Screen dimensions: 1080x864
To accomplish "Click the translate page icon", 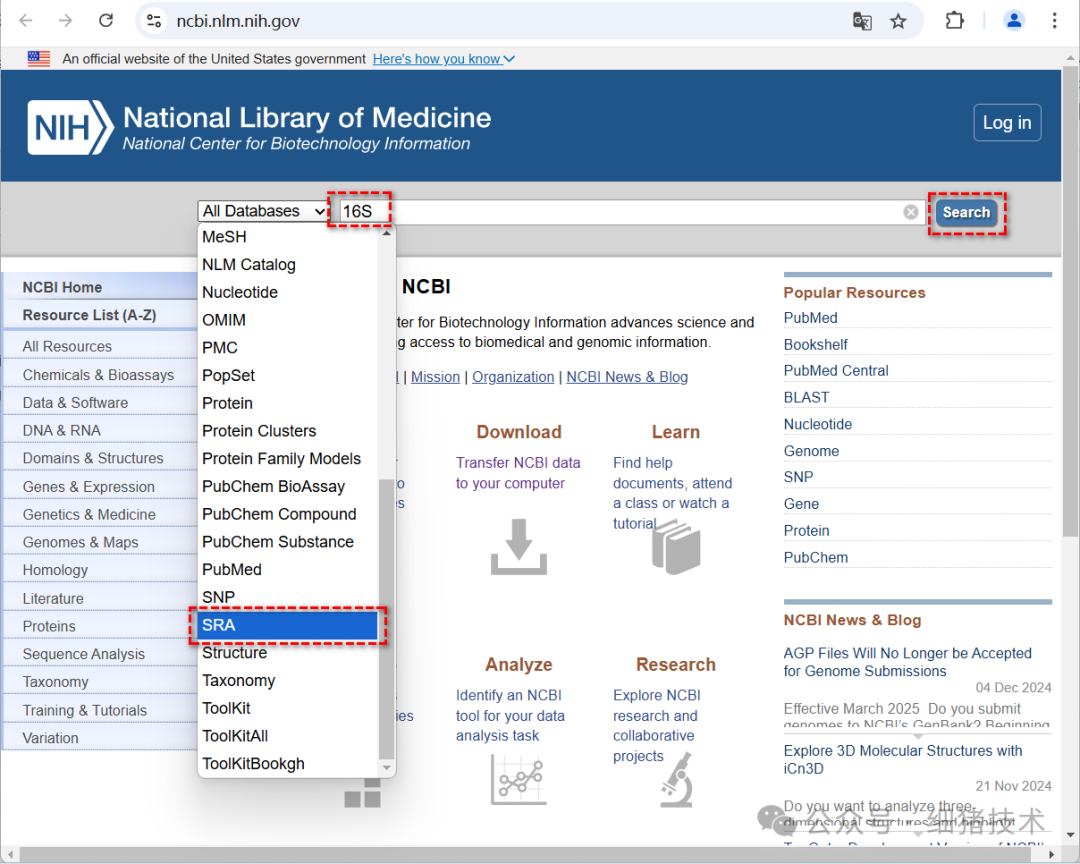I will [x=861, y=21].
